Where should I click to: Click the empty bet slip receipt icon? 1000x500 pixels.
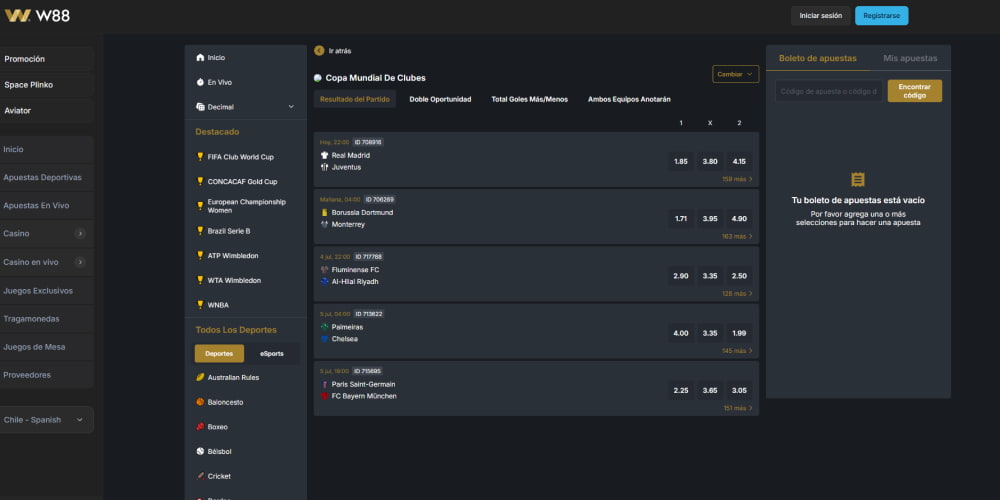pos(858,179)
